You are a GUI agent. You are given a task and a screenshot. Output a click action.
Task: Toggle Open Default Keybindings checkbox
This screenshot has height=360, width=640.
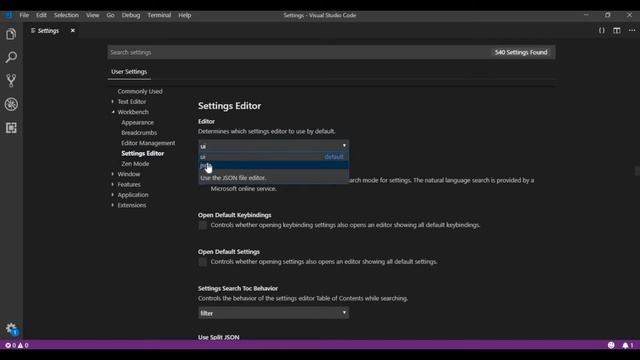point(202,225)
